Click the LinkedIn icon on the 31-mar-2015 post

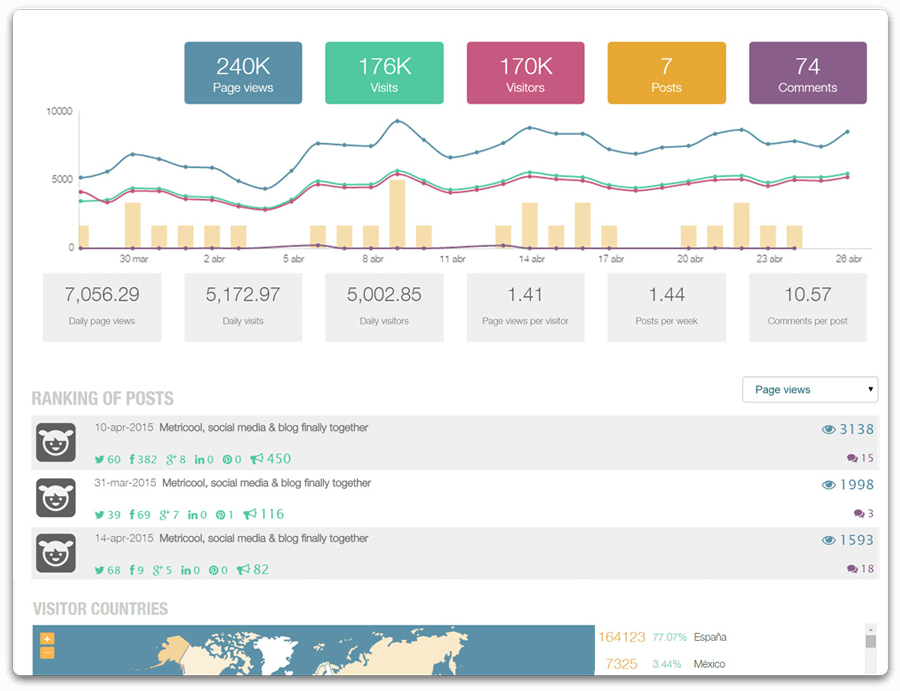pyautogui.click(x=192, y=515)
